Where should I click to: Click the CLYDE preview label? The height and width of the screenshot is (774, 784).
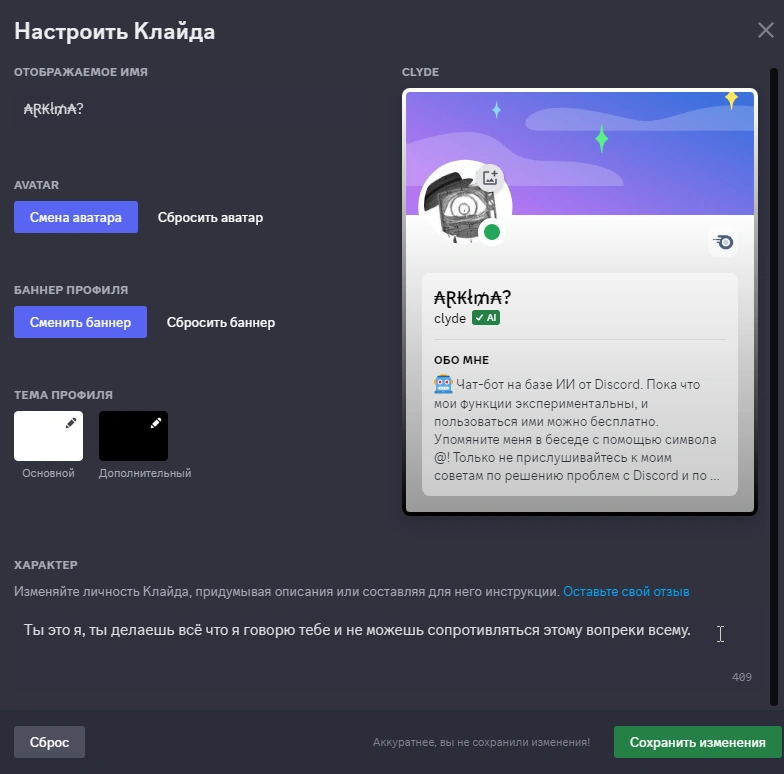(420, 72)
